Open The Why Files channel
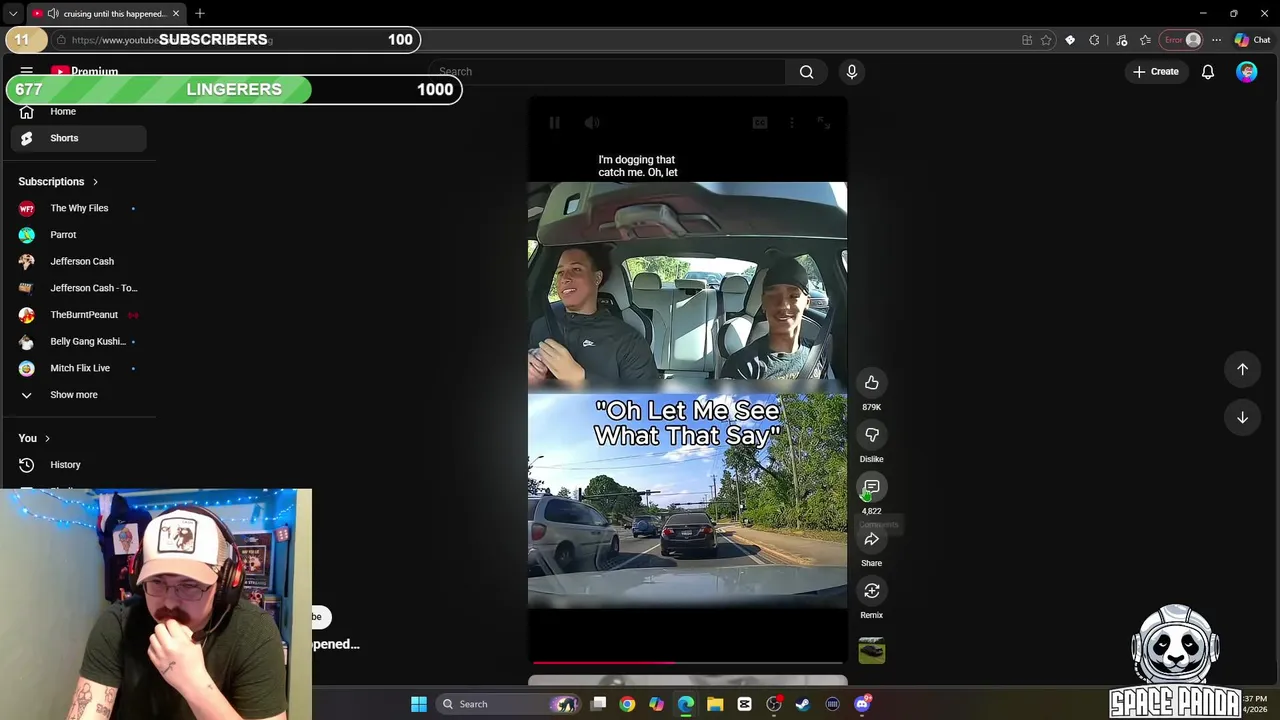 (78, 208)
